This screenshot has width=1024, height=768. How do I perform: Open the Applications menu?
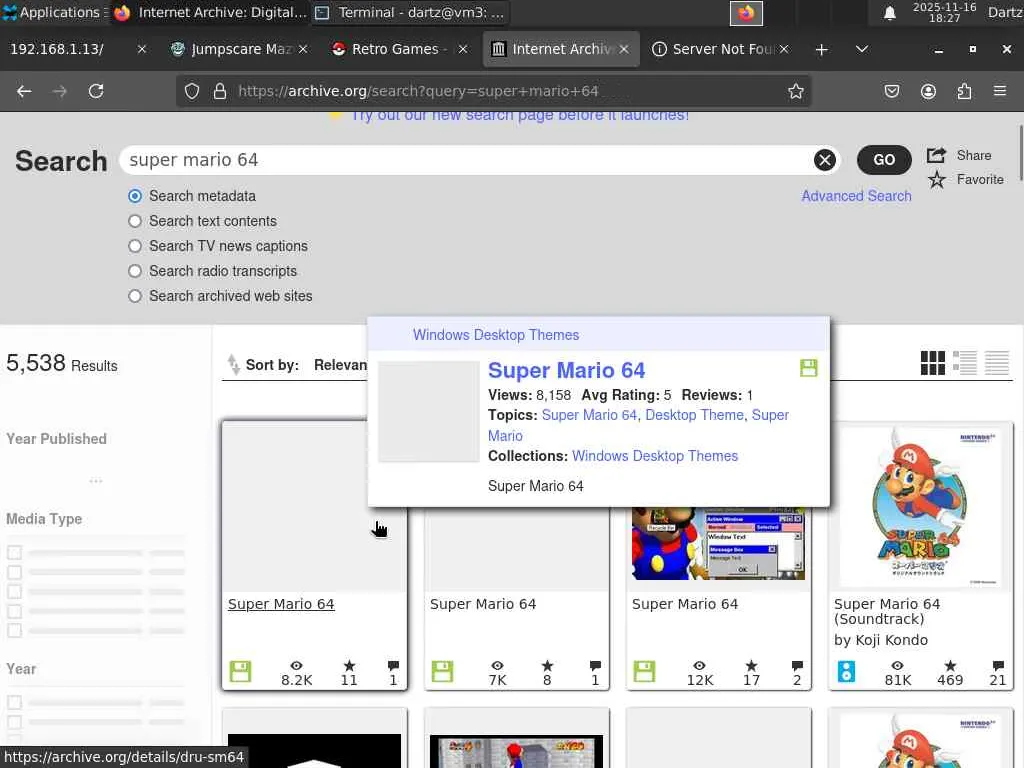point(52,12)
